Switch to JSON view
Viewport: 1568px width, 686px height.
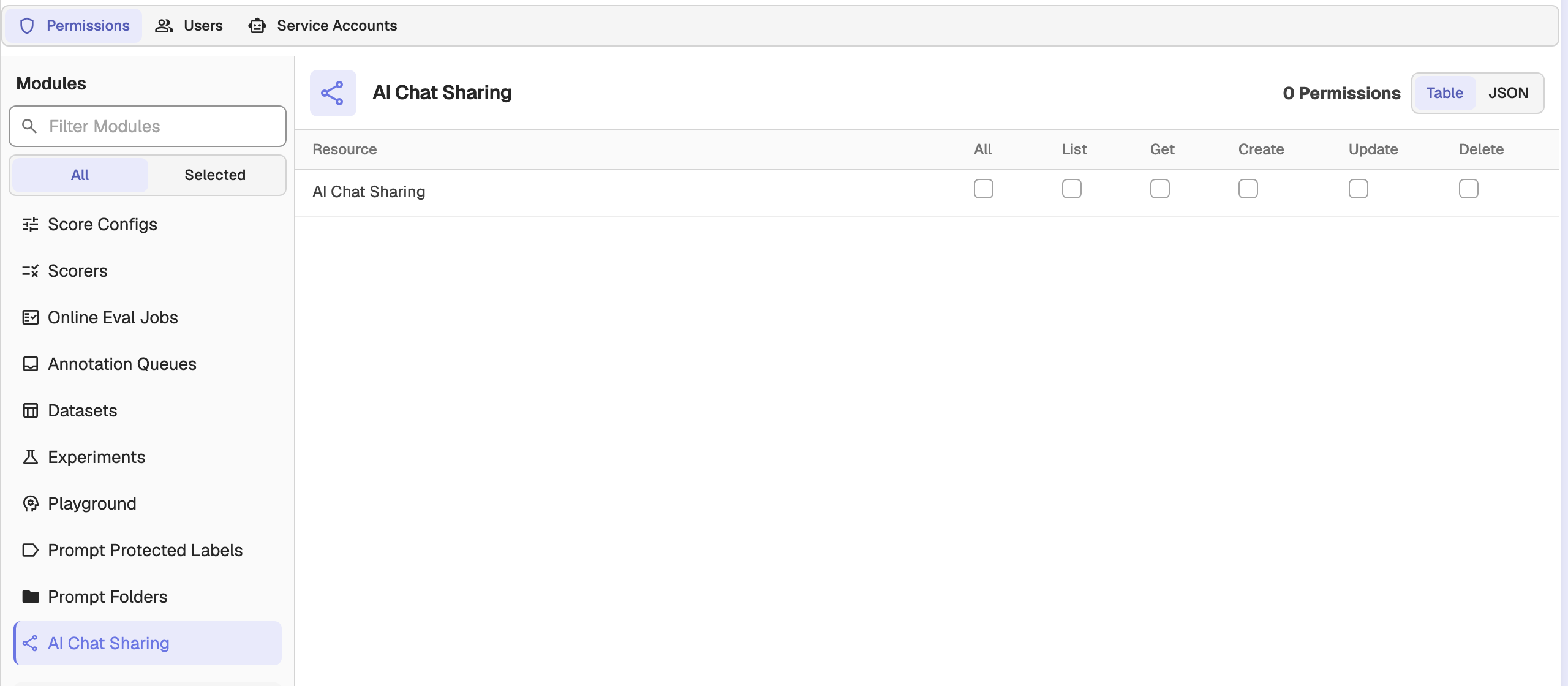pos(1508,93)
